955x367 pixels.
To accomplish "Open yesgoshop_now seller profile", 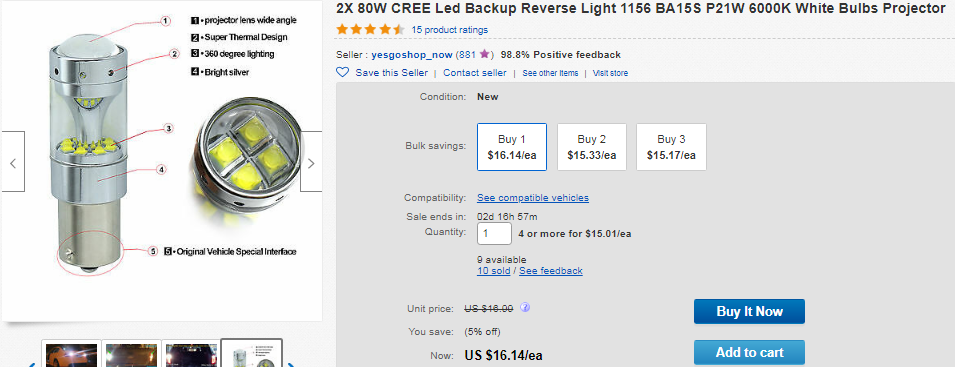I will 412,54.
